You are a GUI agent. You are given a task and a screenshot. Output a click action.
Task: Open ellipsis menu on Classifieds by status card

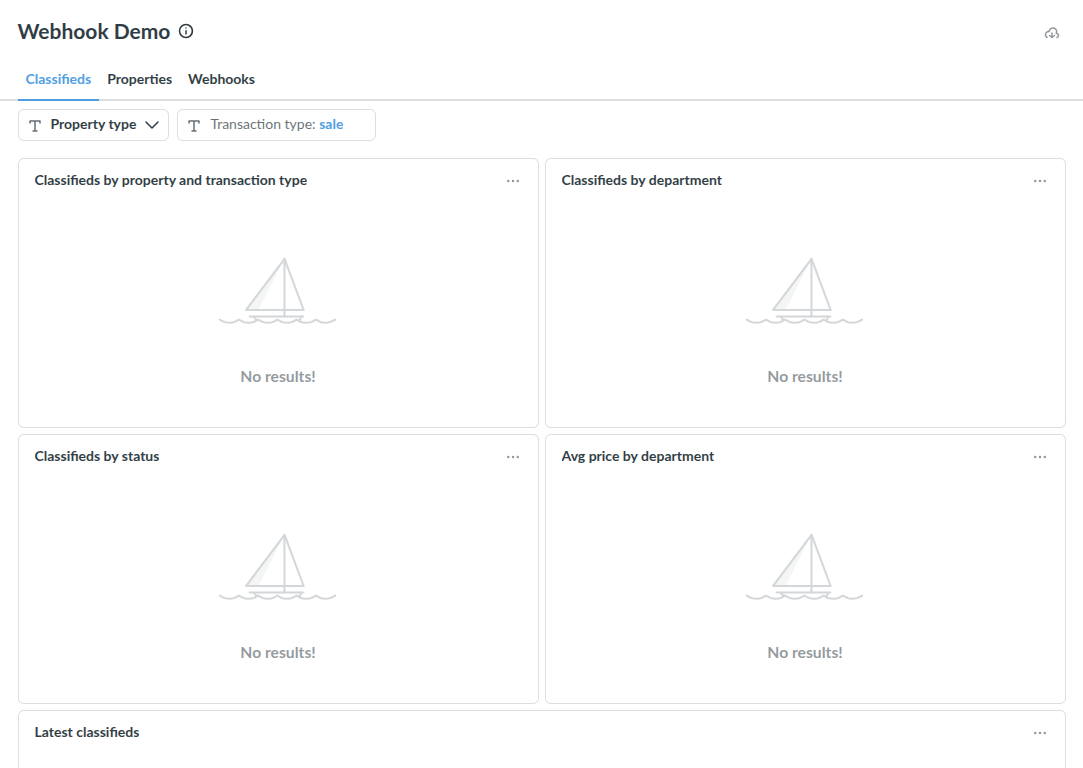[513, 457]
